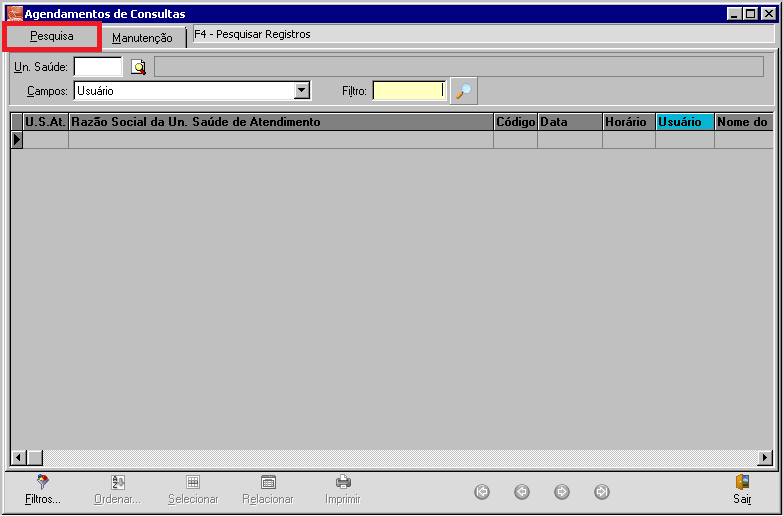Go to previous record navigation icon
The width and height of the screenshot is (783, 516).
pyautogui.click(x=522, y=492)
